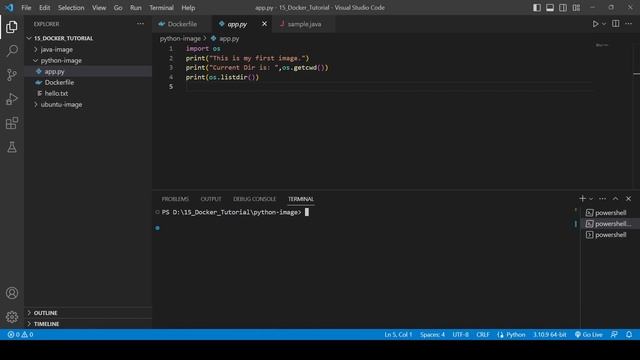Open the Run menu

click(136, 8)
